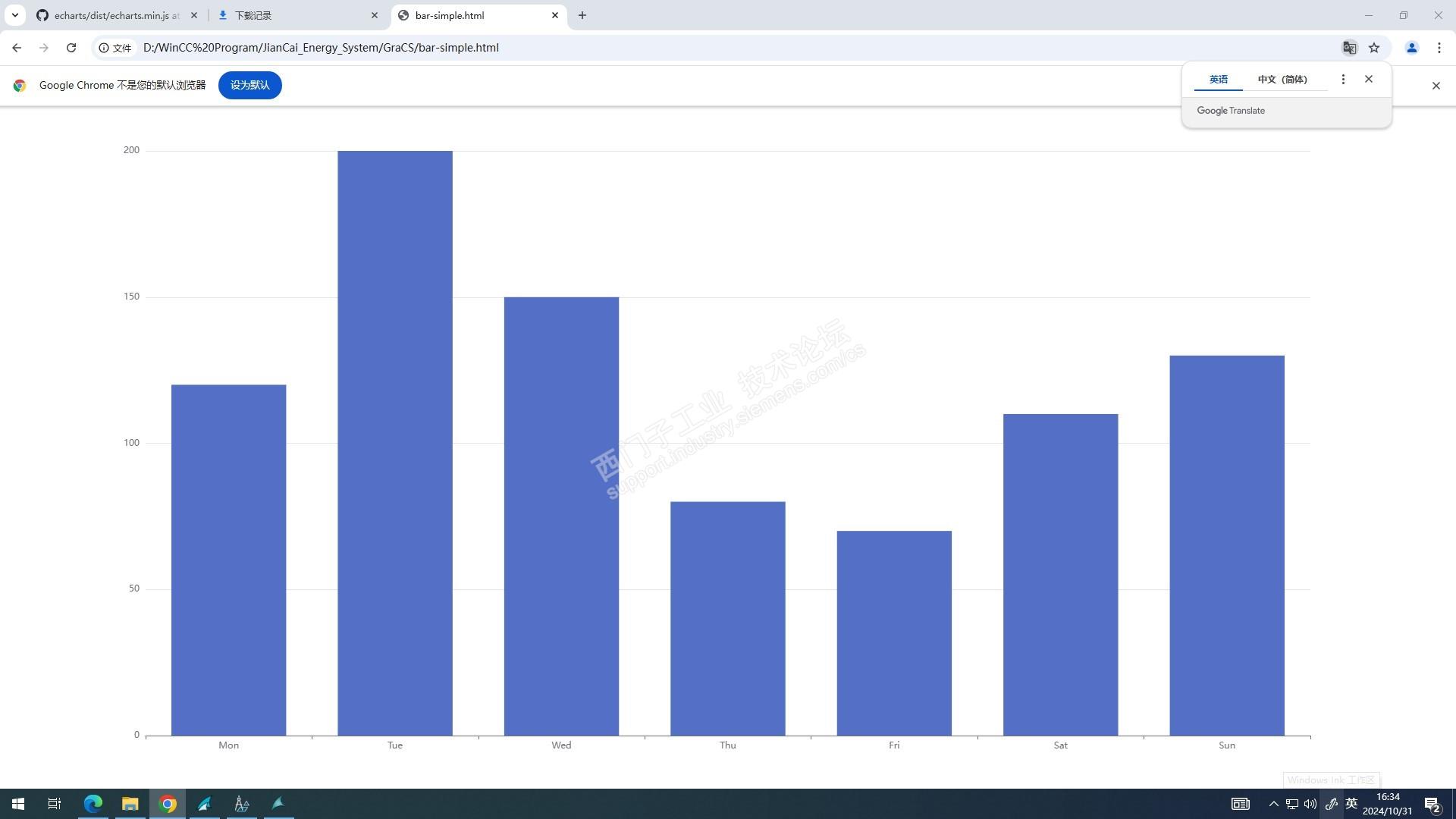1456x819 pixels.
Task: Open Chrome's three-dot main menu
Action: click(x=1439, y=48)
